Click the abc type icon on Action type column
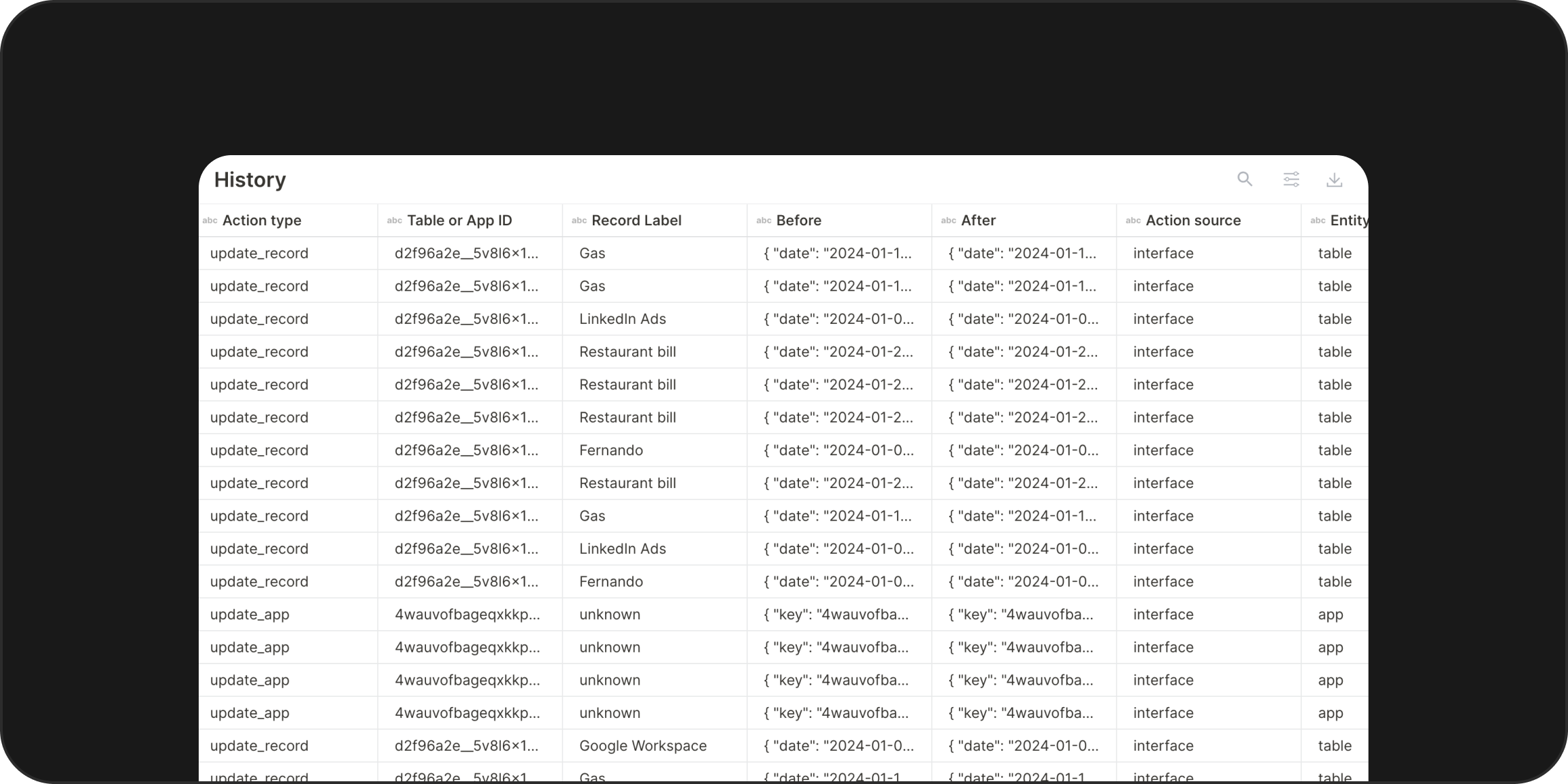 (x=210, y=220)
